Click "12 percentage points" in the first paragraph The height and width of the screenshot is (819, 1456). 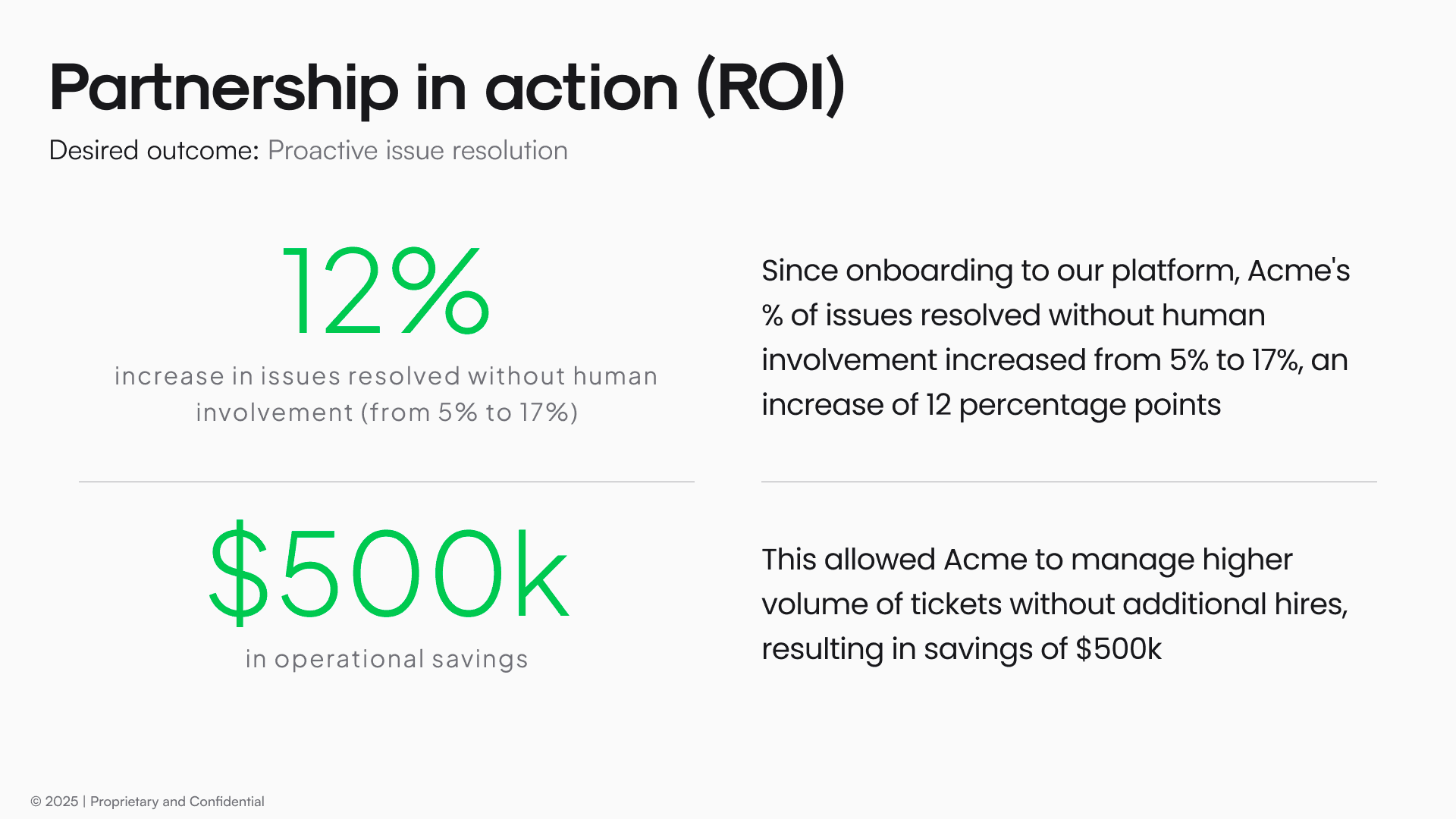1072,405
